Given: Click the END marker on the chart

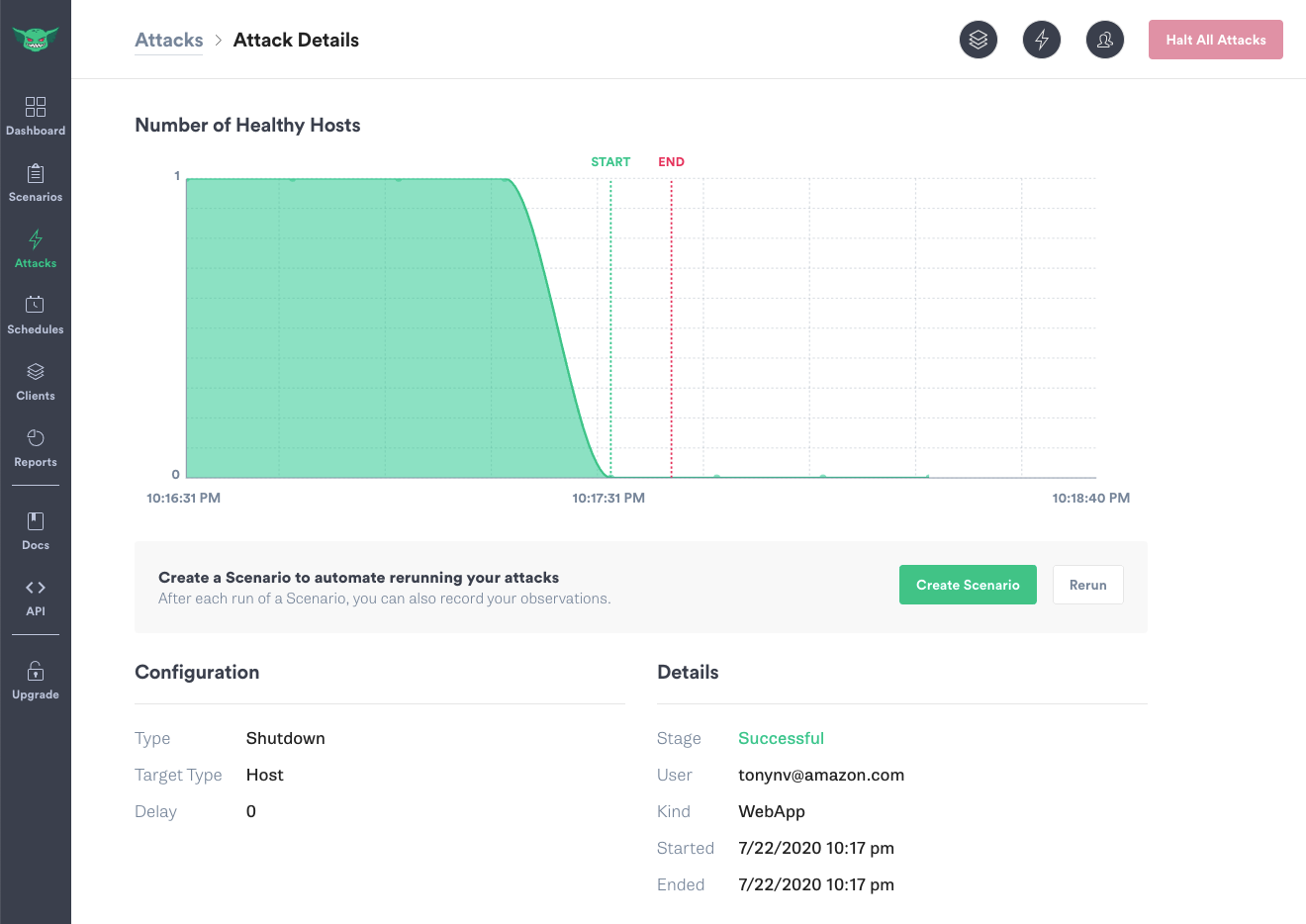Looking at the screenshot, I should click(x=671, y=162).
